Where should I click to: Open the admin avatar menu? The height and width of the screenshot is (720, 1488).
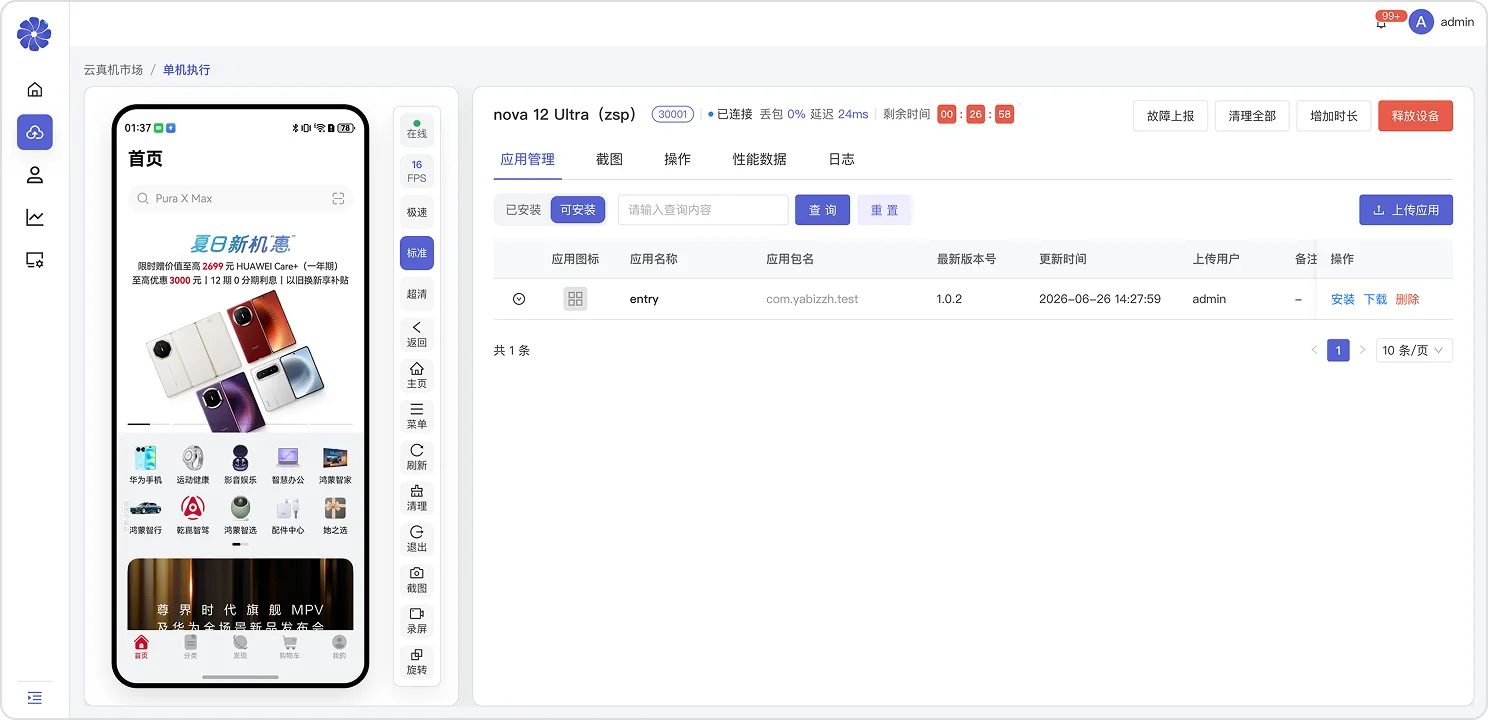coord(1421,22)
